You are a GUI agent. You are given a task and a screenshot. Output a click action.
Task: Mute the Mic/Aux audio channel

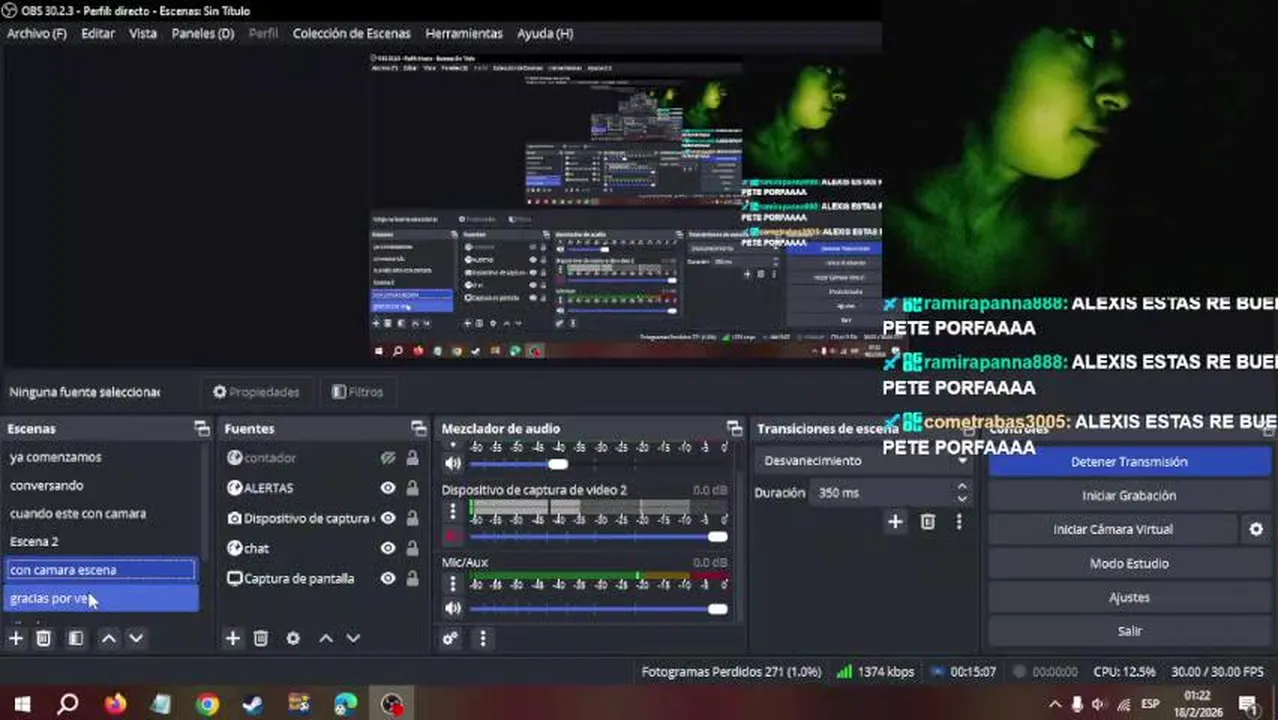coord(453,608)
